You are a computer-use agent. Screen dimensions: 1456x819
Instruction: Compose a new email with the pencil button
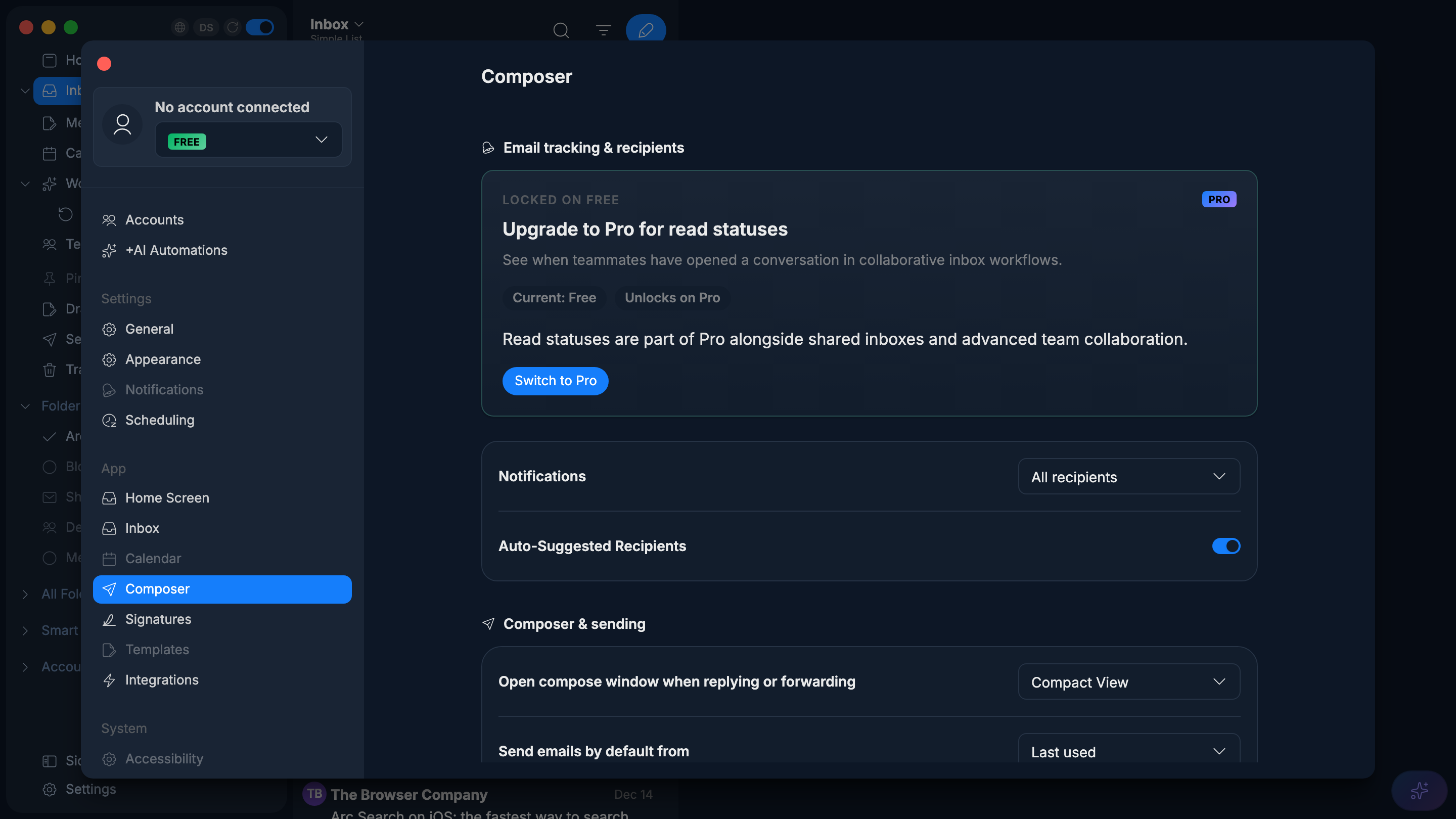click(646, 29)
